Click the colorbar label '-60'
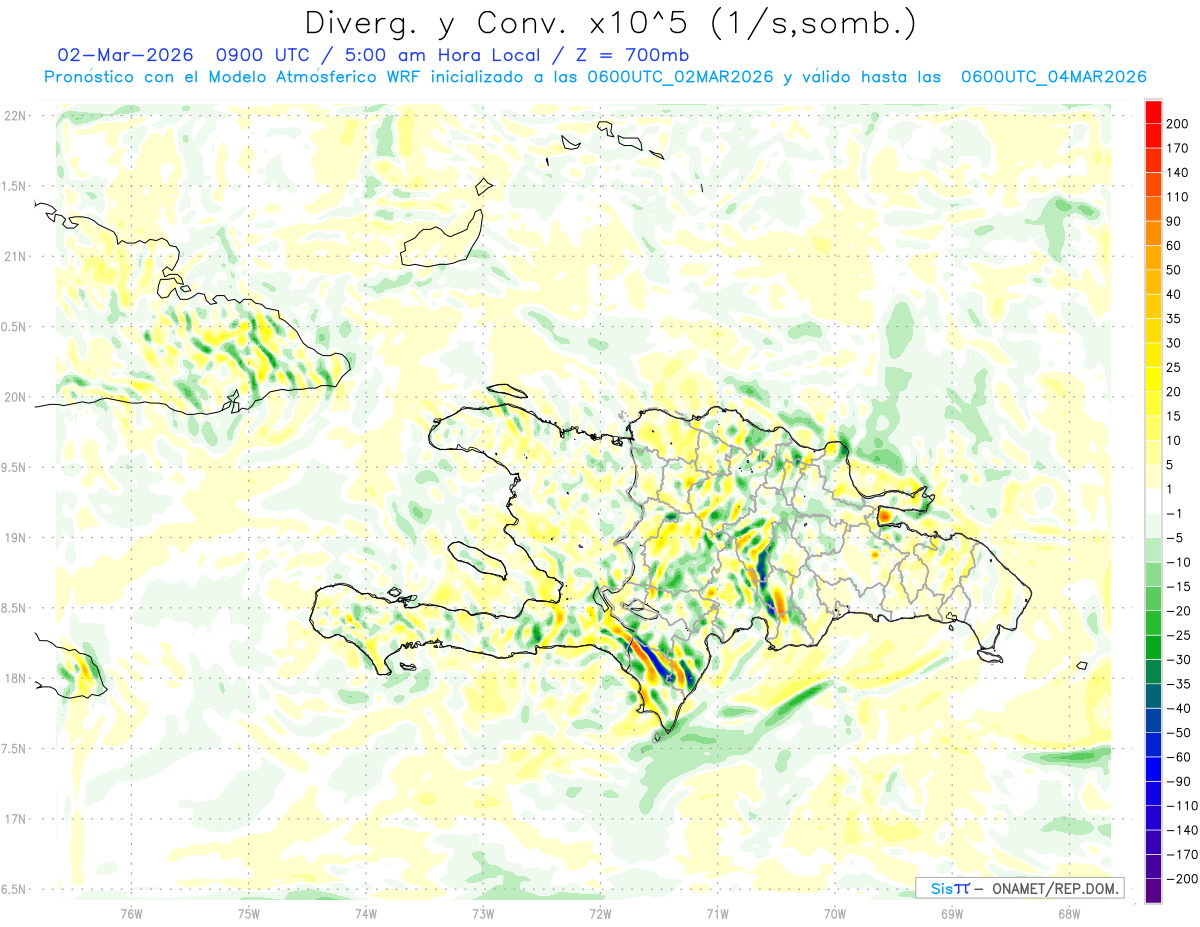 (1178, 757)
